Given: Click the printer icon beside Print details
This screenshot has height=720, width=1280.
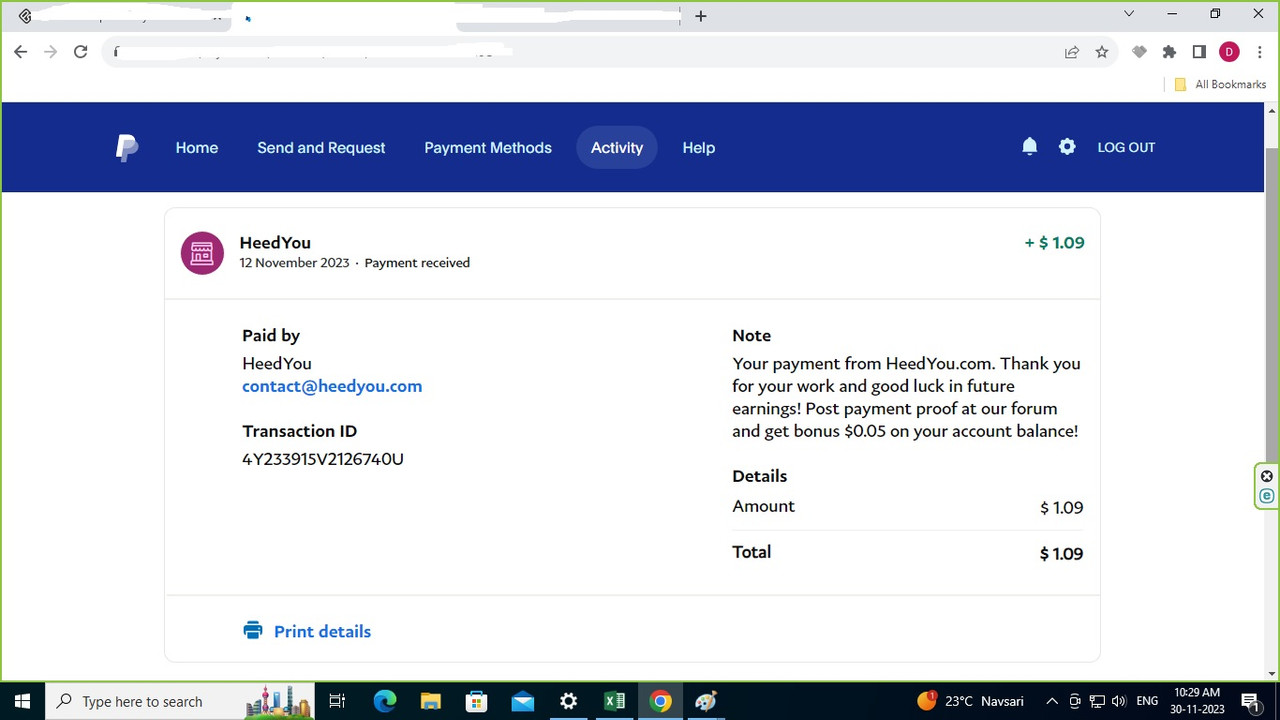Looking at the screenshot, I should pos(253,631).
